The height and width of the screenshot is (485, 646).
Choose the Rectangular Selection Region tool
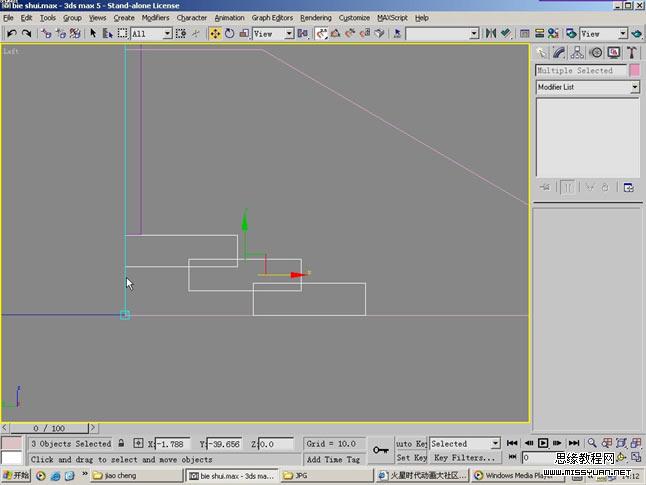122,33
